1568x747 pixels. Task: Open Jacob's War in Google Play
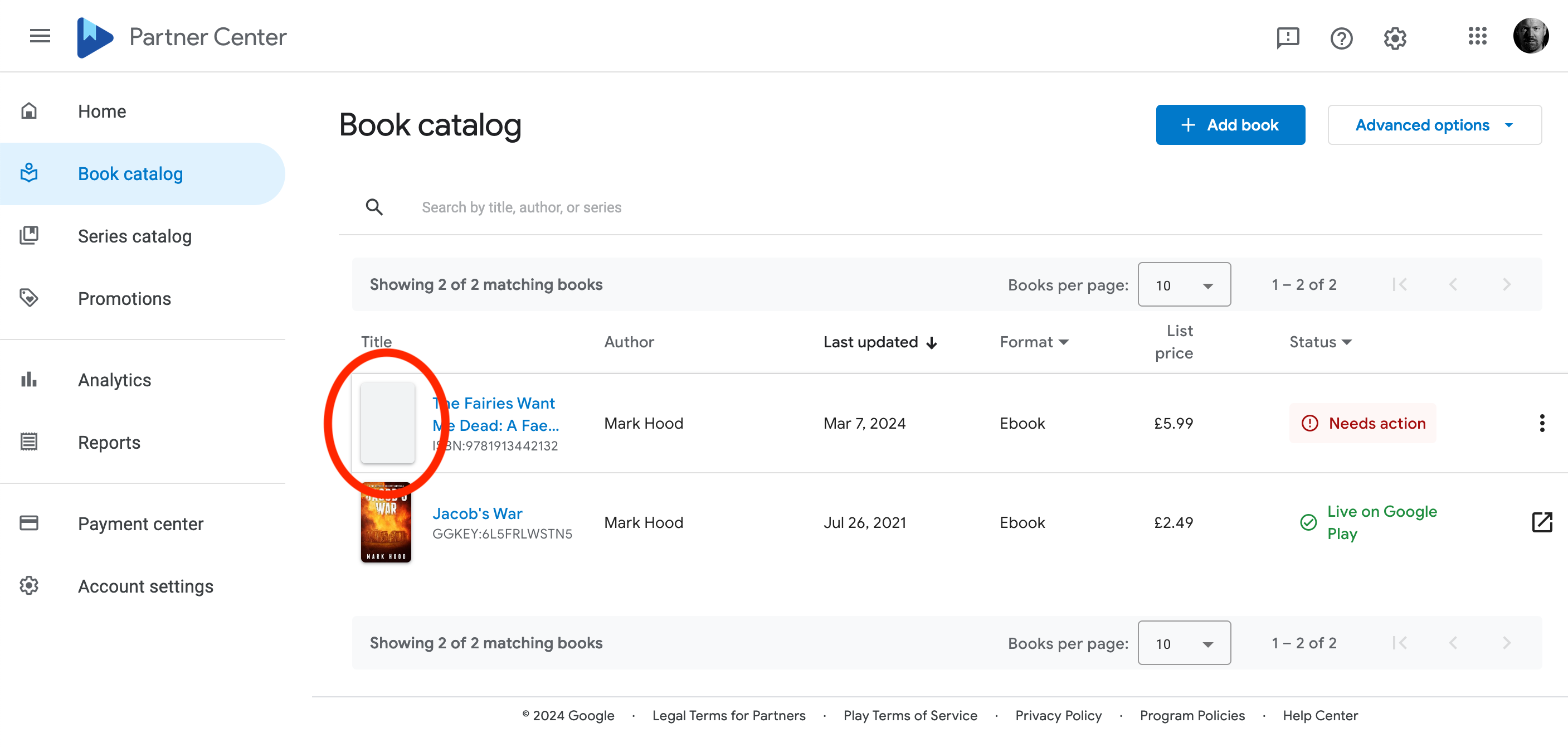coord(1541,522)
